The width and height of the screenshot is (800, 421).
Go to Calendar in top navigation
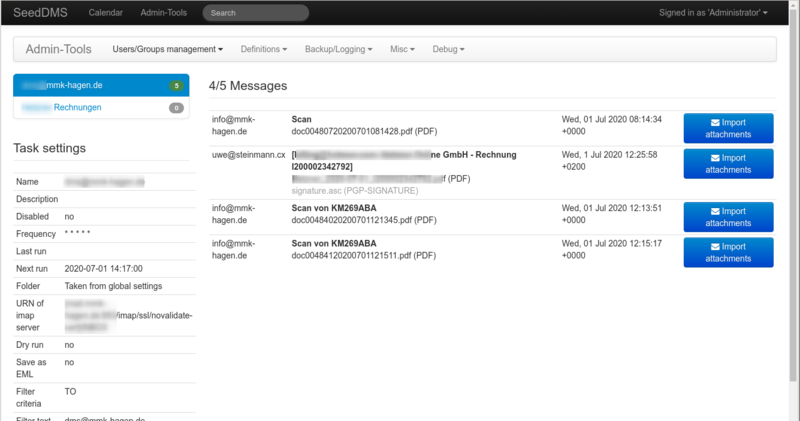(105, 13)
